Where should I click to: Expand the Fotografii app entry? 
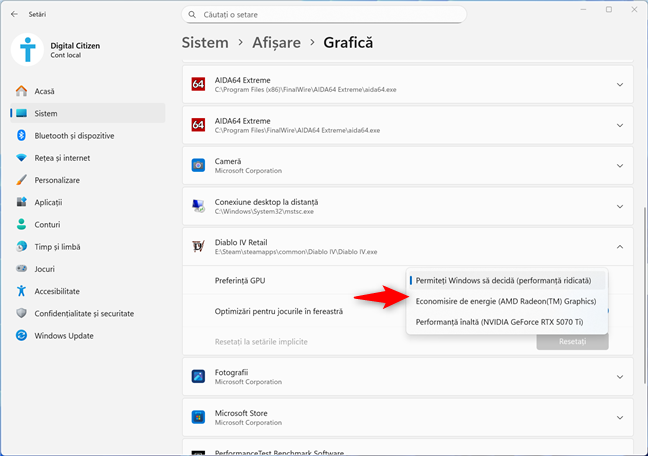[x=619, y=378]
